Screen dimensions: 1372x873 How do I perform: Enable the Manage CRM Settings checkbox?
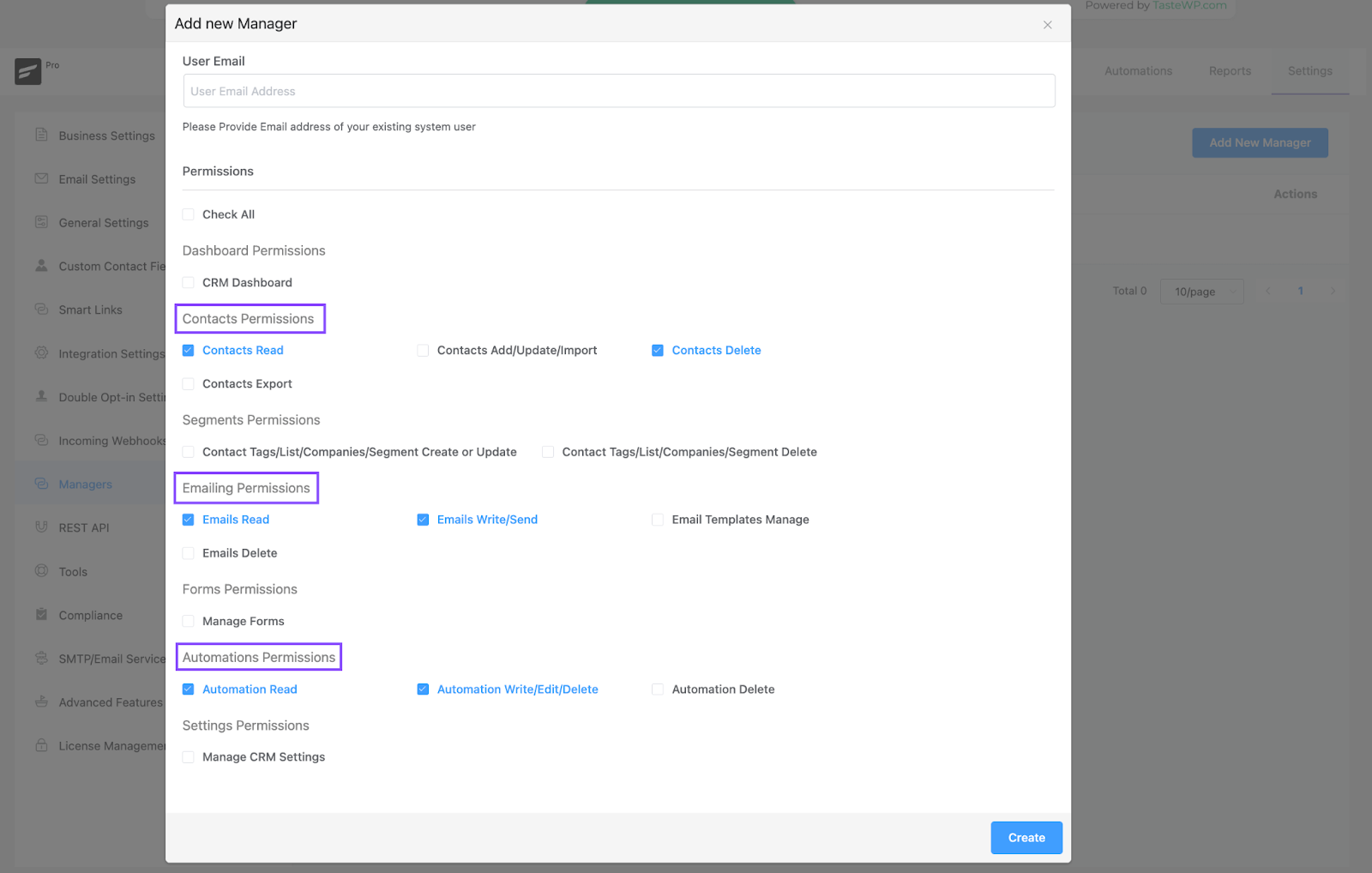click(x=189, y=757)
